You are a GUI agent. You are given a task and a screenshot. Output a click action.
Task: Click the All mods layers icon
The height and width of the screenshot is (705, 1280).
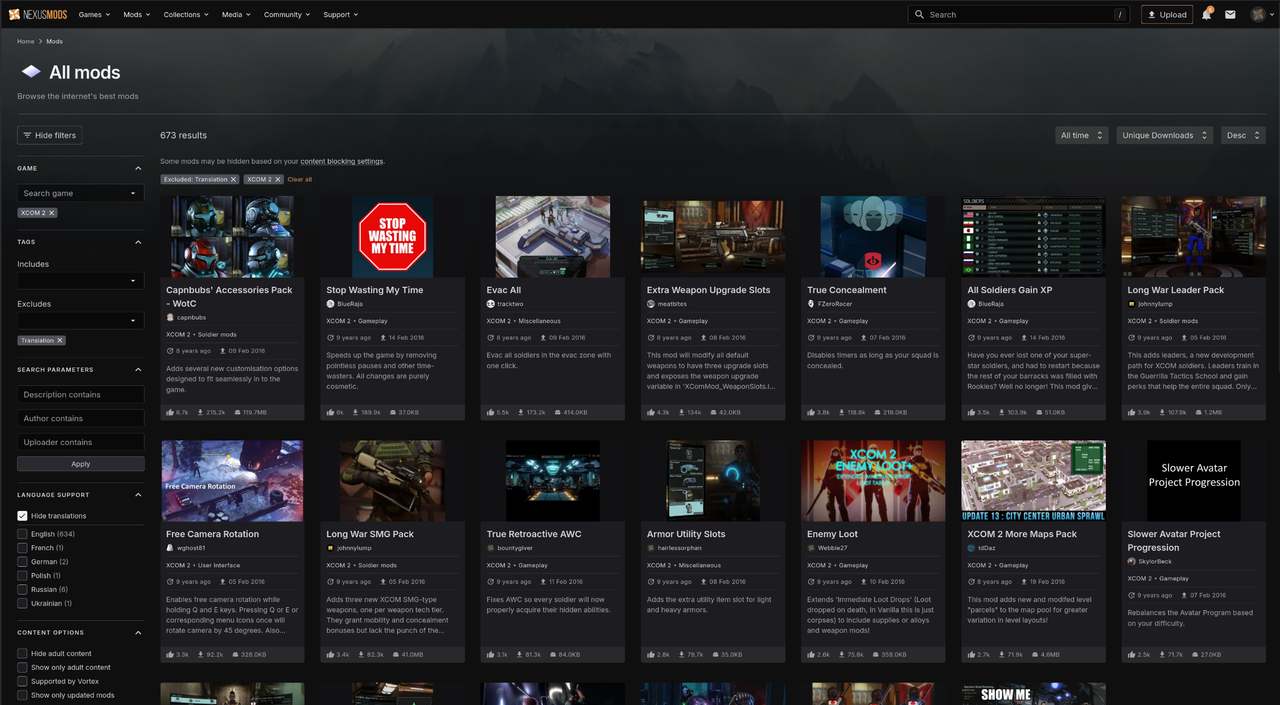tap(31, 72)
